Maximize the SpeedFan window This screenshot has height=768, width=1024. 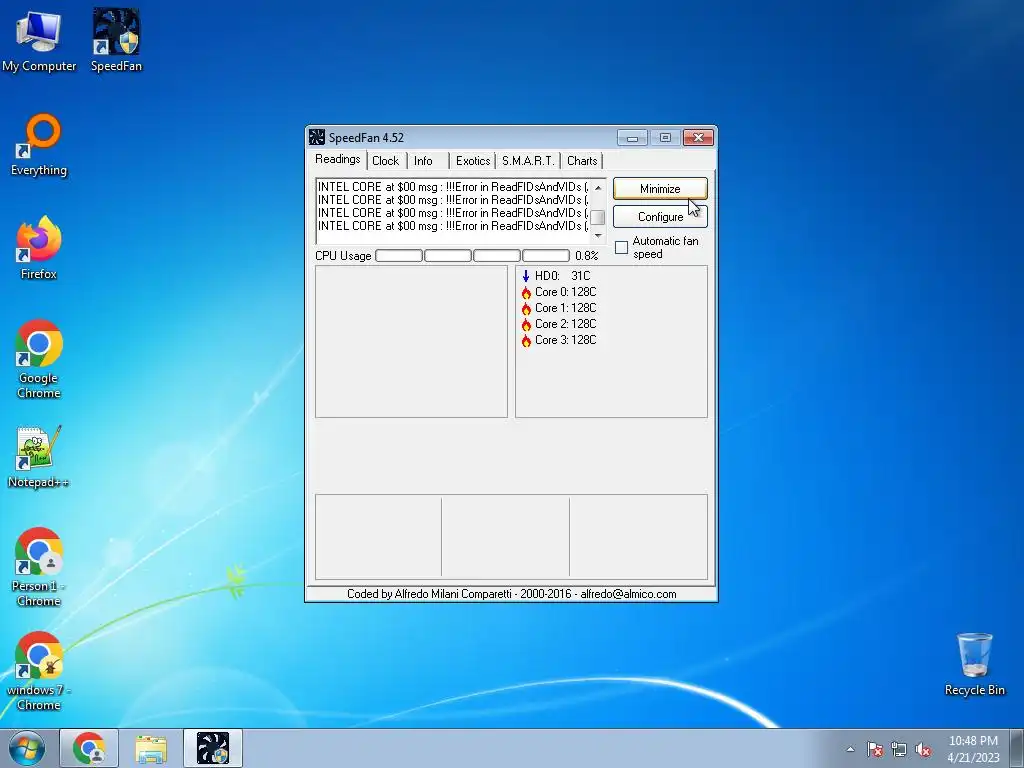tap(665, 138)
